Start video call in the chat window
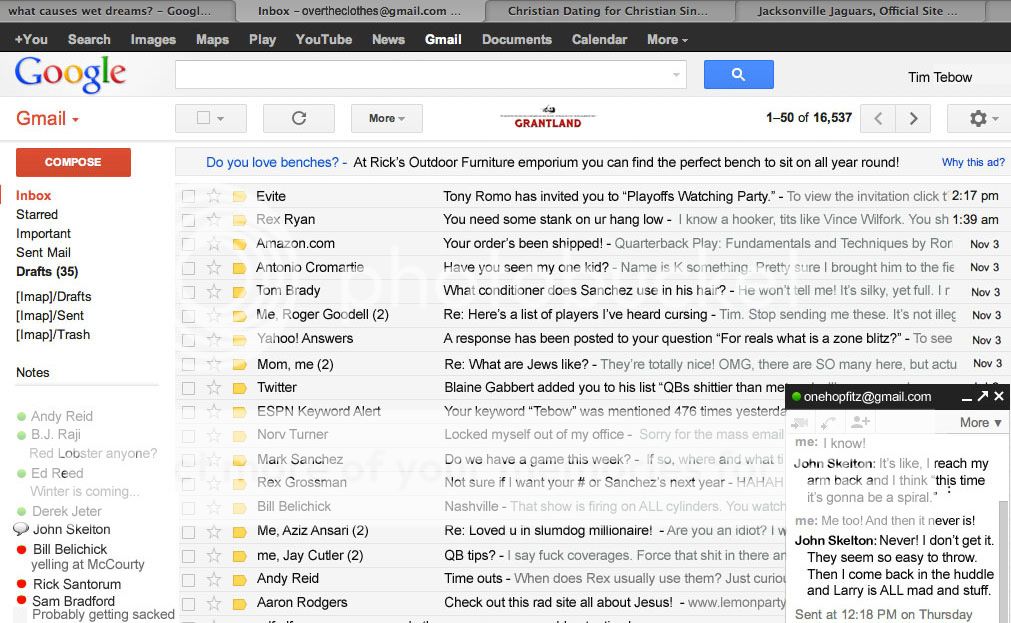 (800, 422)
